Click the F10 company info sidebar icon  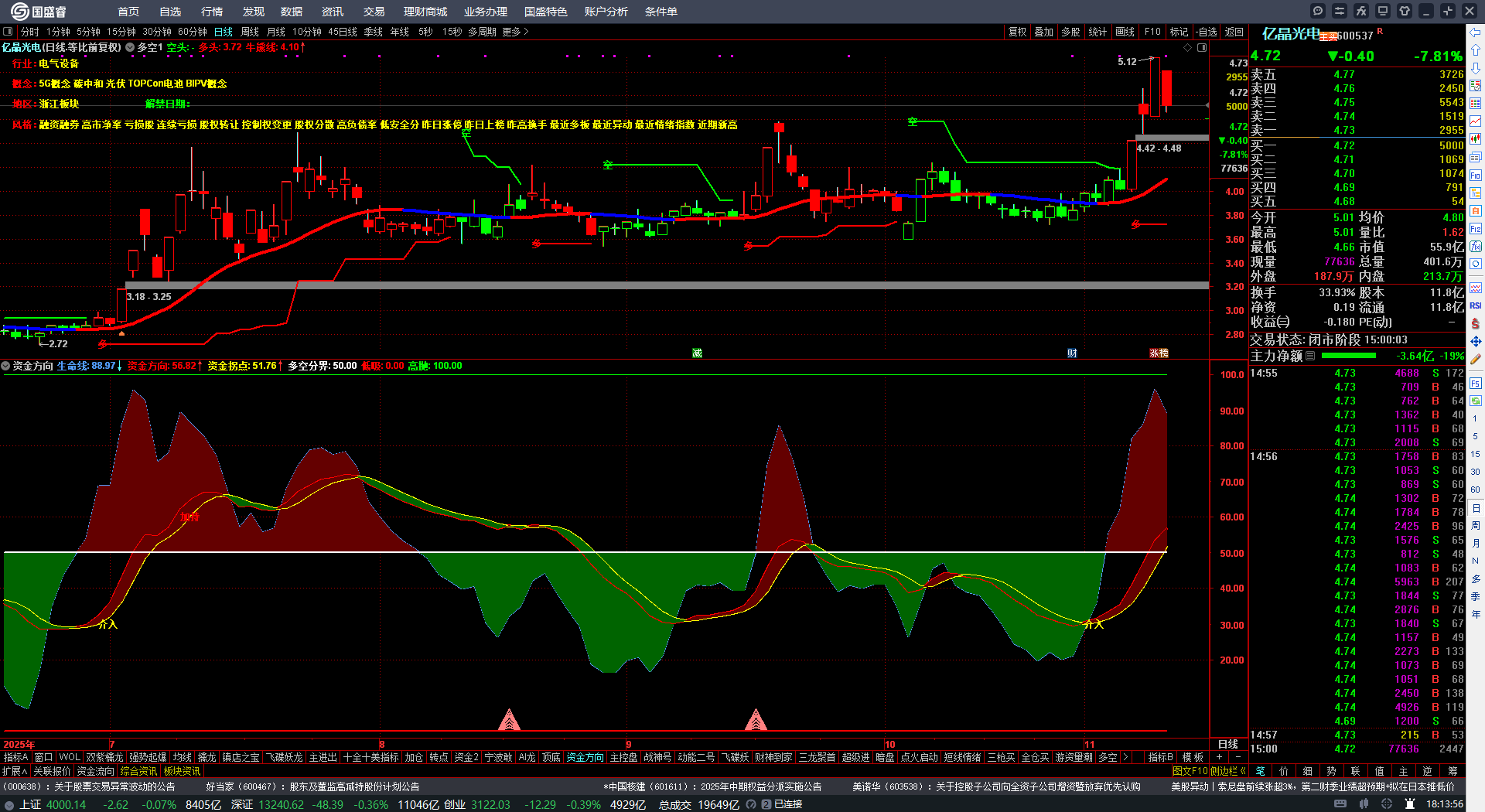click(1476, 175)
